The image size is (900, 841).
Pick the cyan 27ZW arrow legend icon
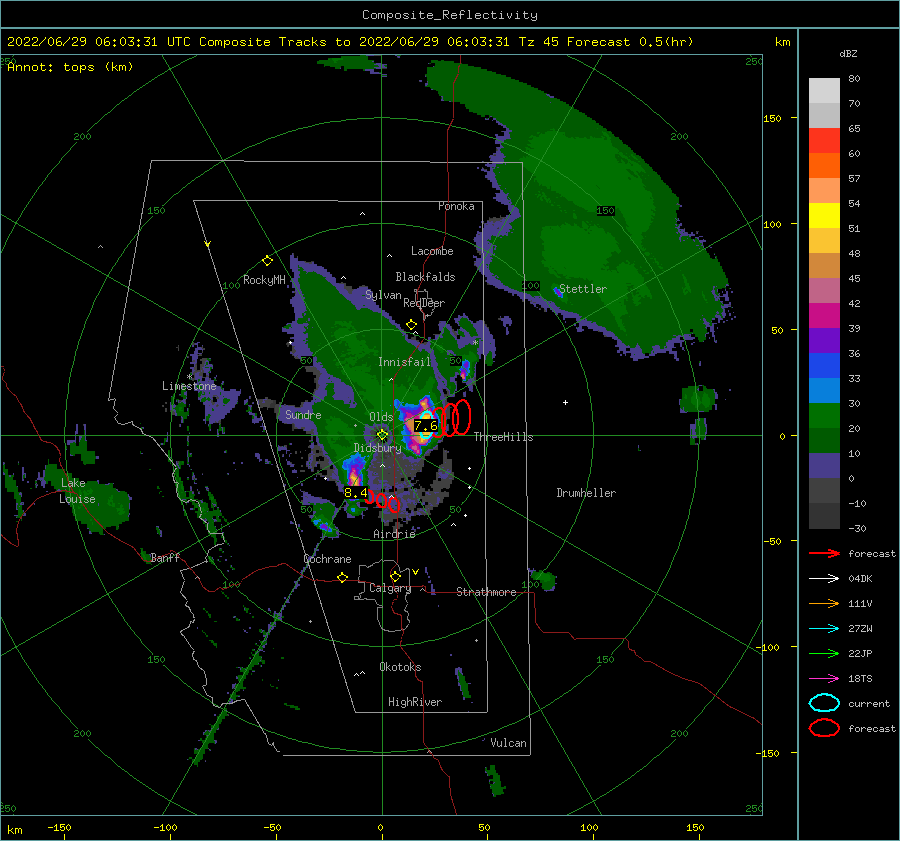824,629
